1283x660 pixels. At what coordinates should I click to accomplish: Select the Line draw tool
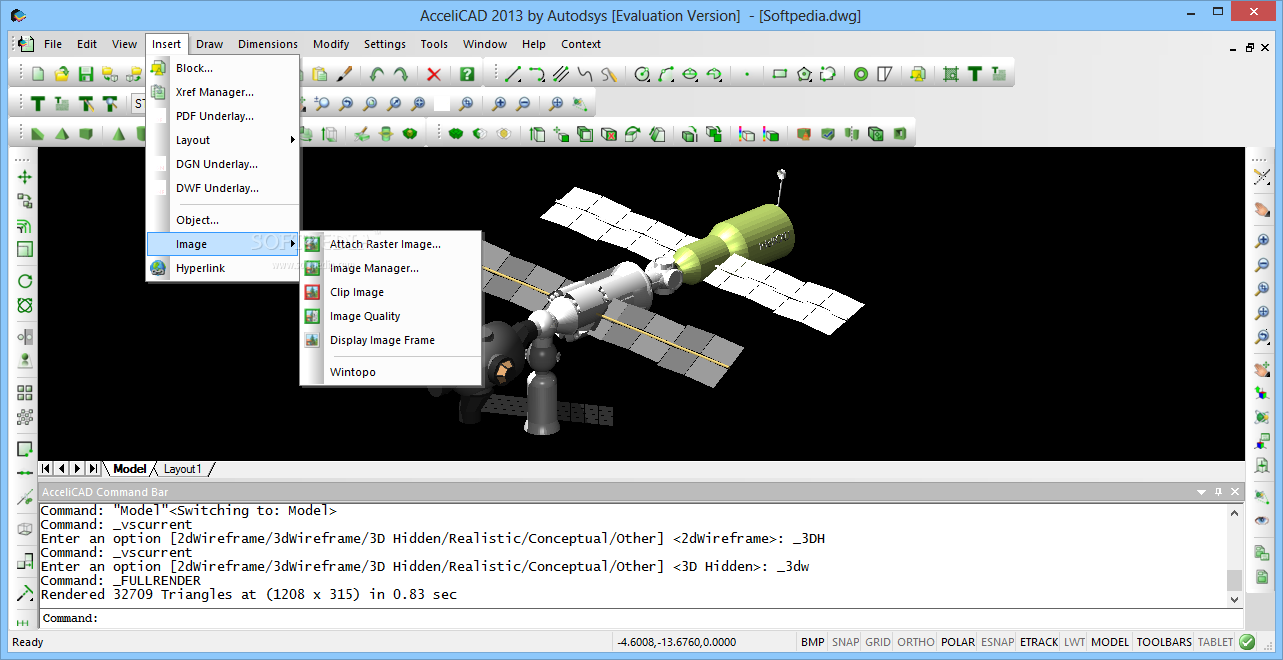512,74
